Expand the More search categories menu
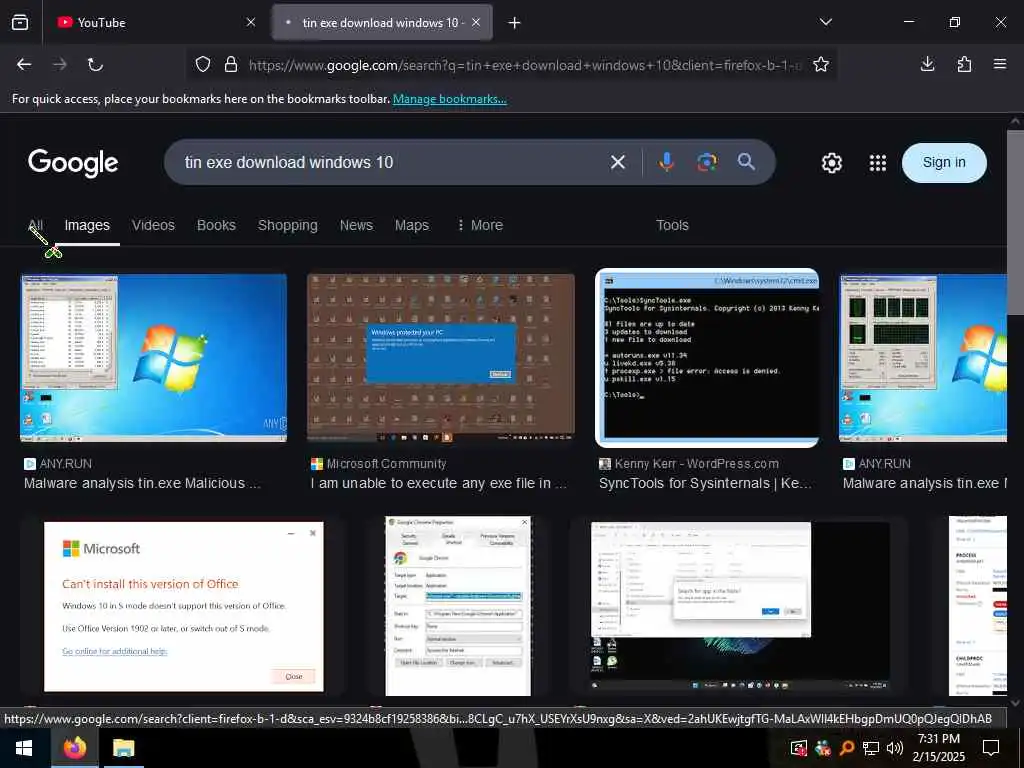The width and height of the screenshot is (1024, 768). click(480, 225)
